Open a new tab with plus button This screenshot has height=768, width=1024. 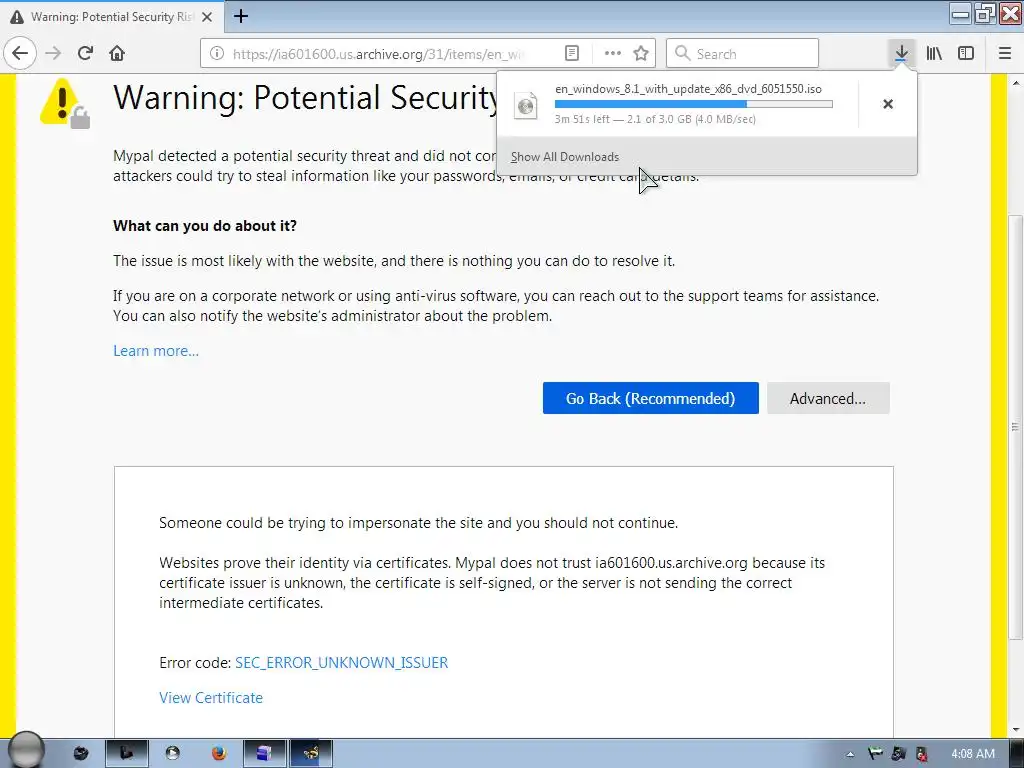[241, 16]
